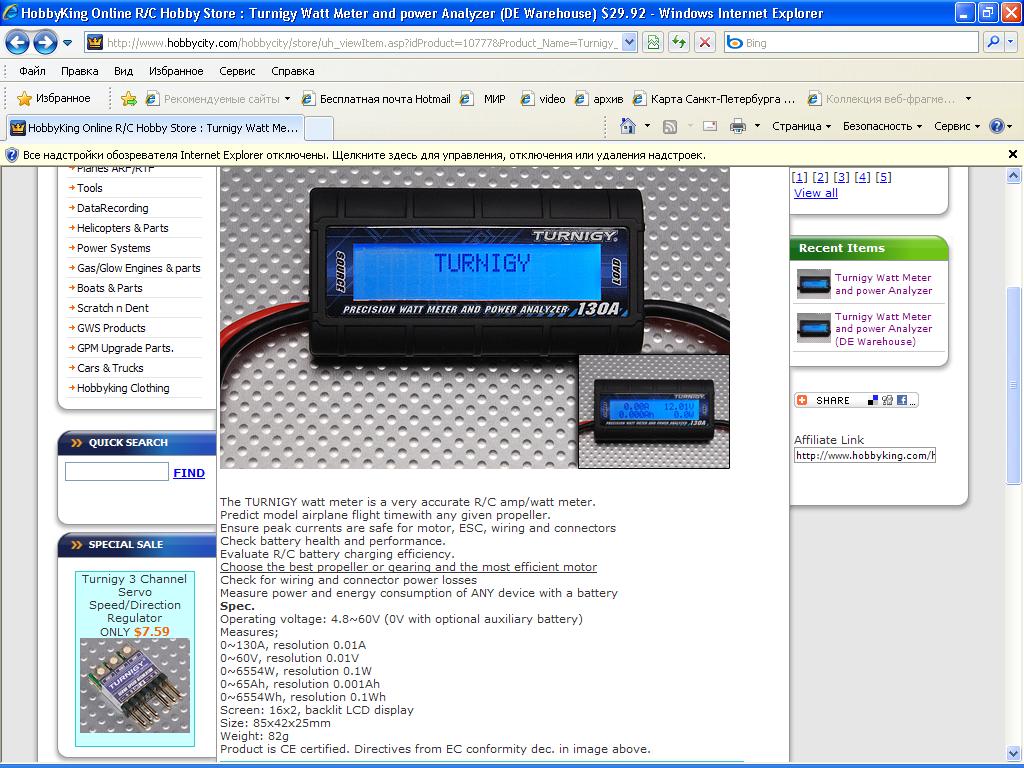
Task: Open recent item Turnigy Watt Meter (DE Warehouse)
Action: point(883,329)
